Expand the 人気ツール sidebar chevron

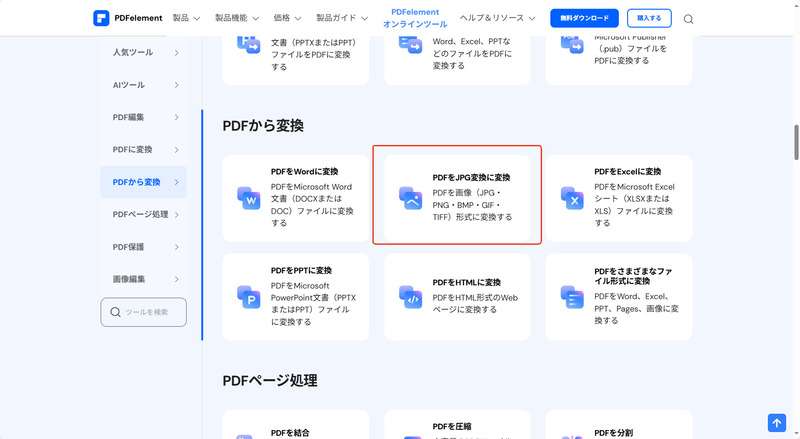(177, 53)
